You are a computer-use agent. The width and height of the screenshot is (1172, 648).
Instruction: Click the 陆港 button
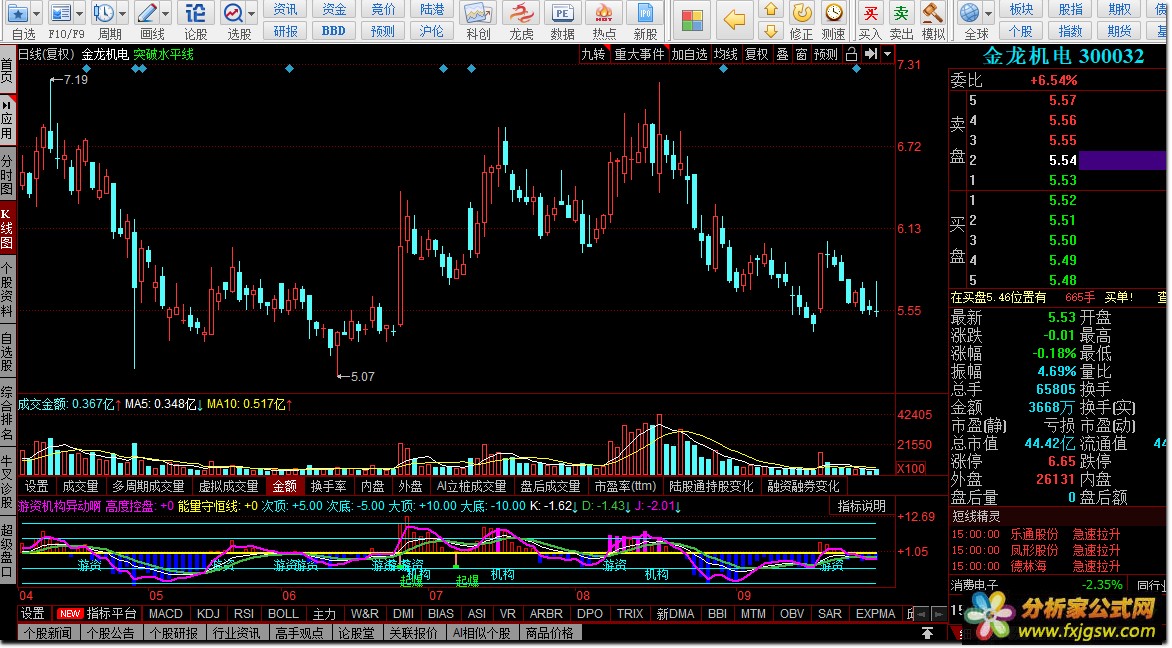(431, 10)
